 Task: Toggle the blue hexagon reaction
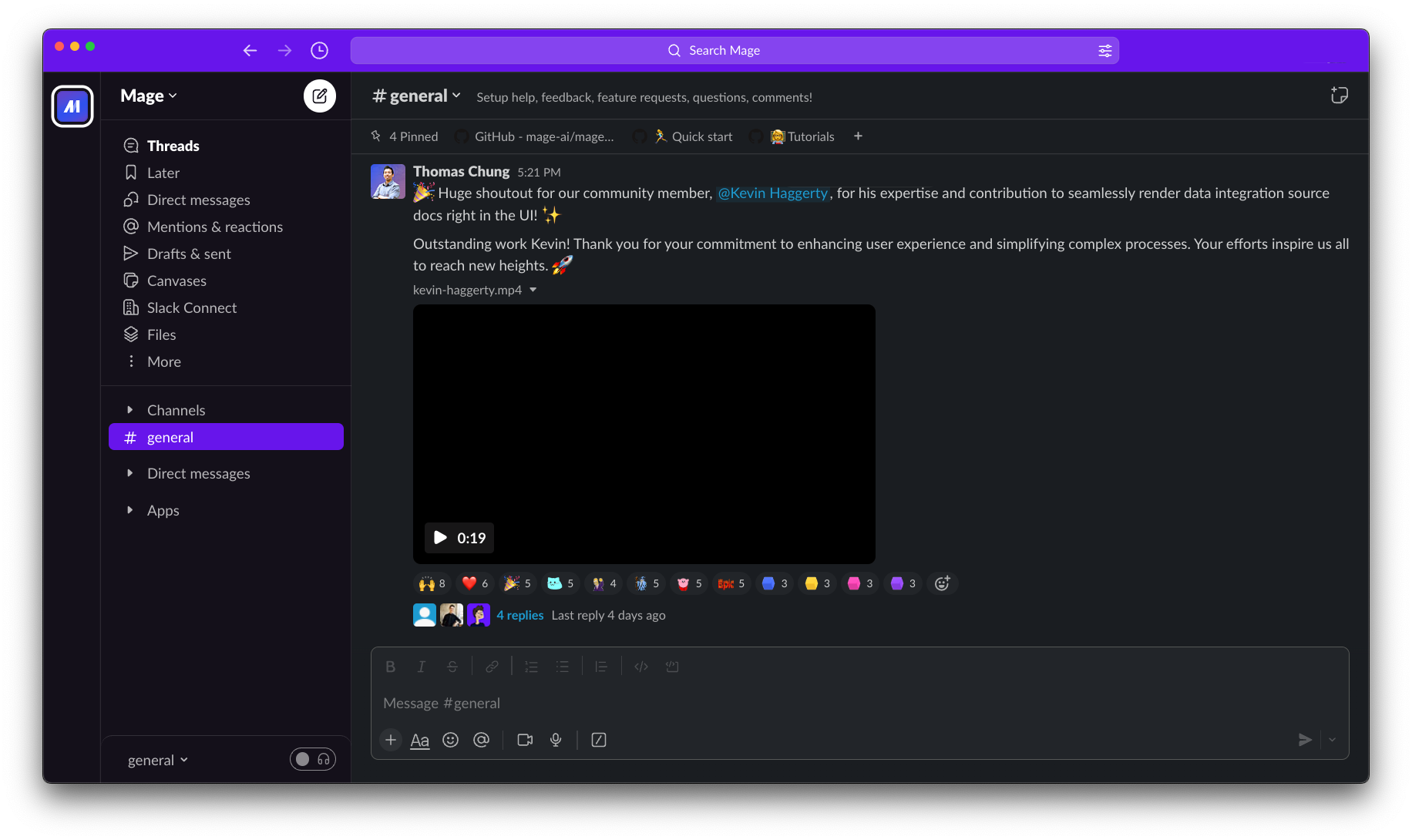point(775,583)
